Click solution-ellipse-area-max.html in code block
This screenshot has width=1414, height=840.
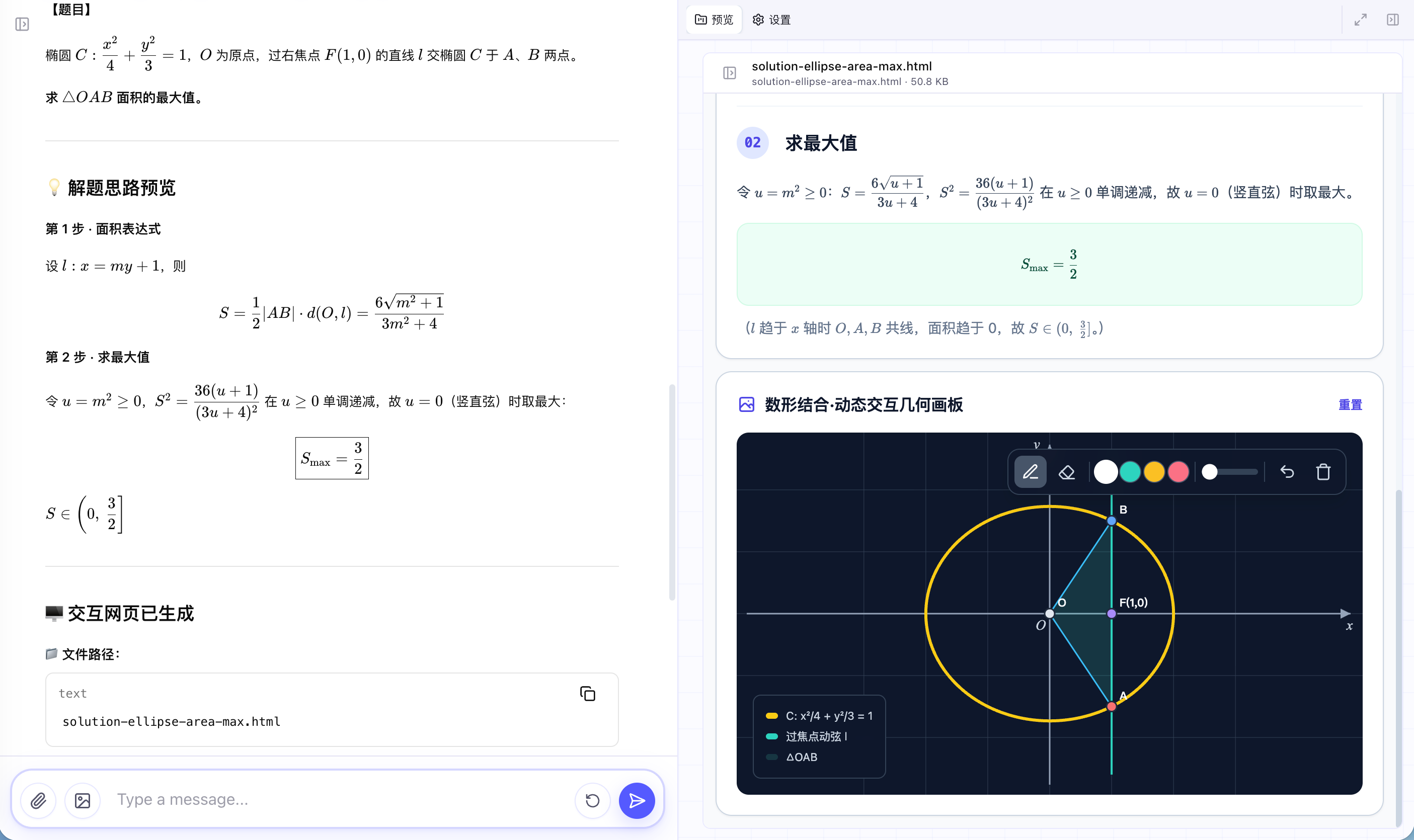pos(172,722)
